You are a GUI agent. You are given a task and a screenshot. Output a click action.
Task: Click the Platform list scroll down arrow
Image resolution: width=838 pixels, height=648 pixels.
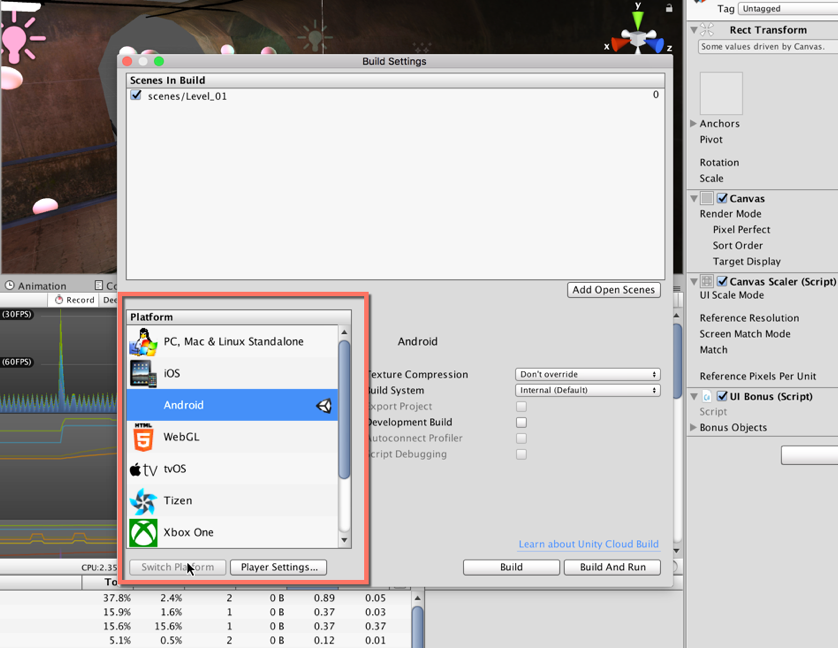click(x=345, y=541)
